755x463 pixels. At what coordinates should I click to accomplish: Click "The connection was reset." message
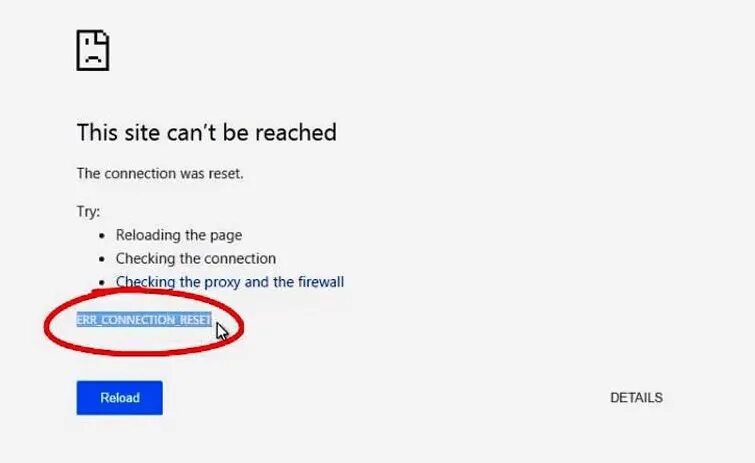[160, 173]
